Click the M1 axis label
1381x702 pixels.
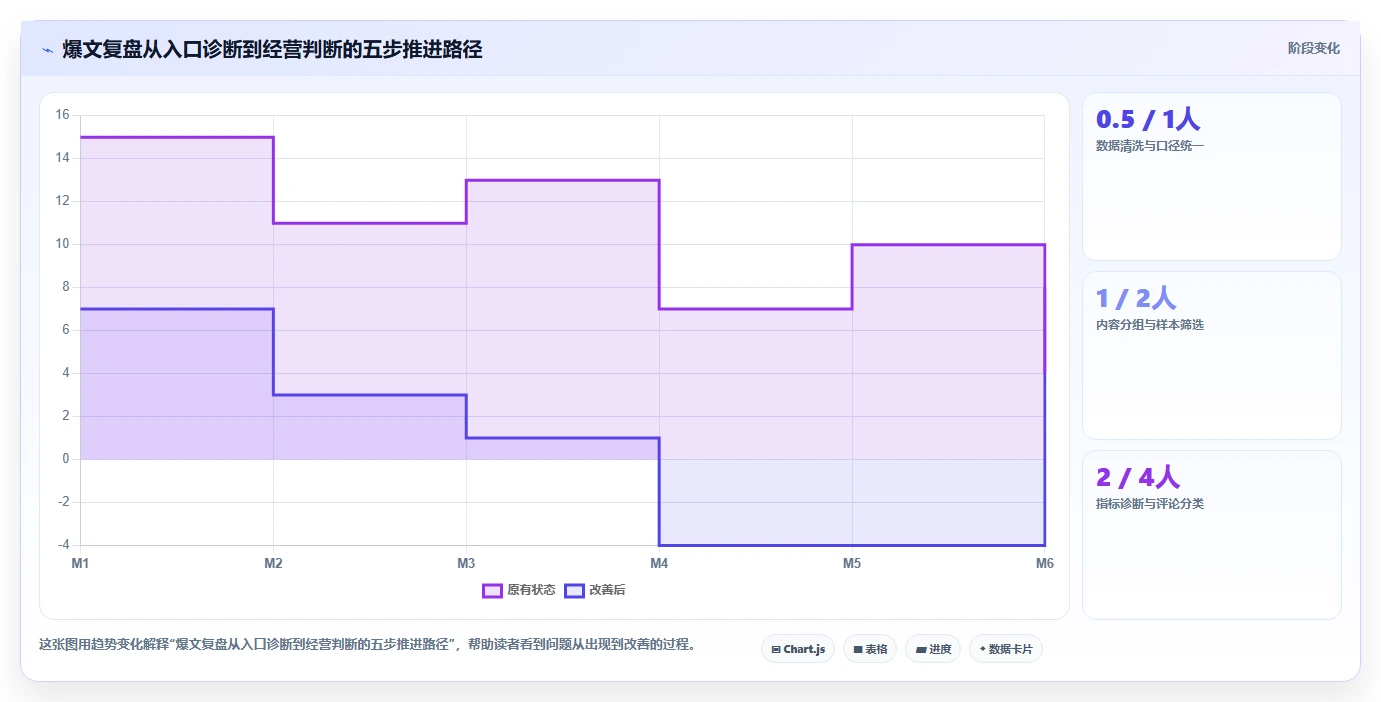coord(80,563)
